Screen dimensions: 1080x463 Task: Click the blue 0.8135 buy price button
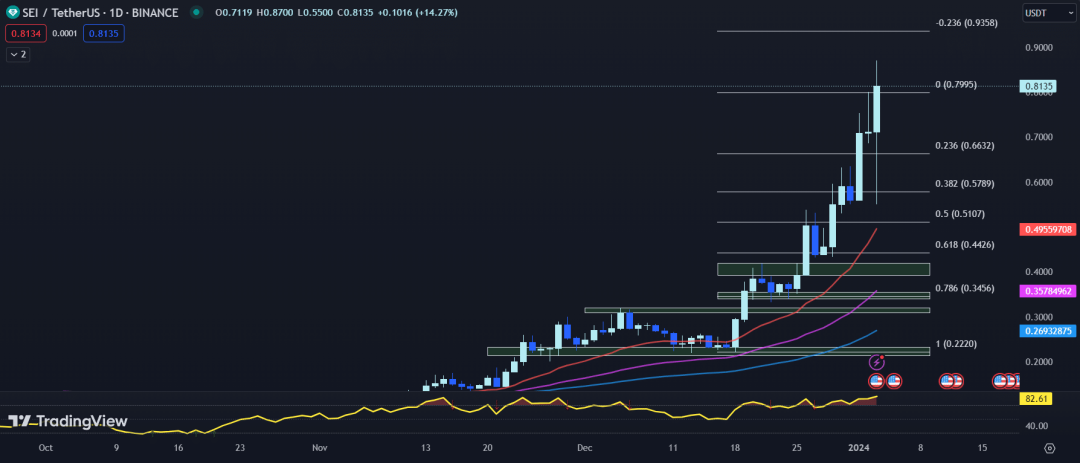coord(103,33)
